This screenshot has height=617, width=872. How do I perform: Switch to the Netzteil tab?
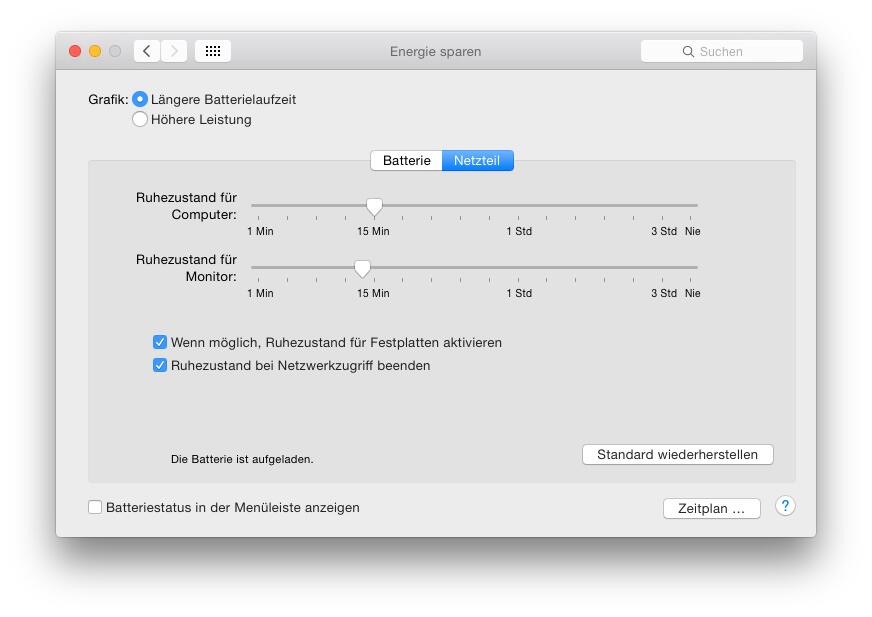(477, 160)
